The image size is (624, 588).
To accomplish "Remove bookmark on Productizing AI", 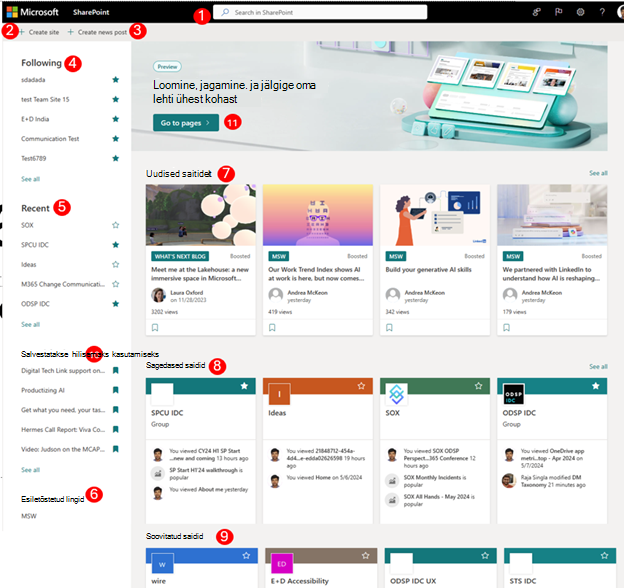I will (115, 390).
